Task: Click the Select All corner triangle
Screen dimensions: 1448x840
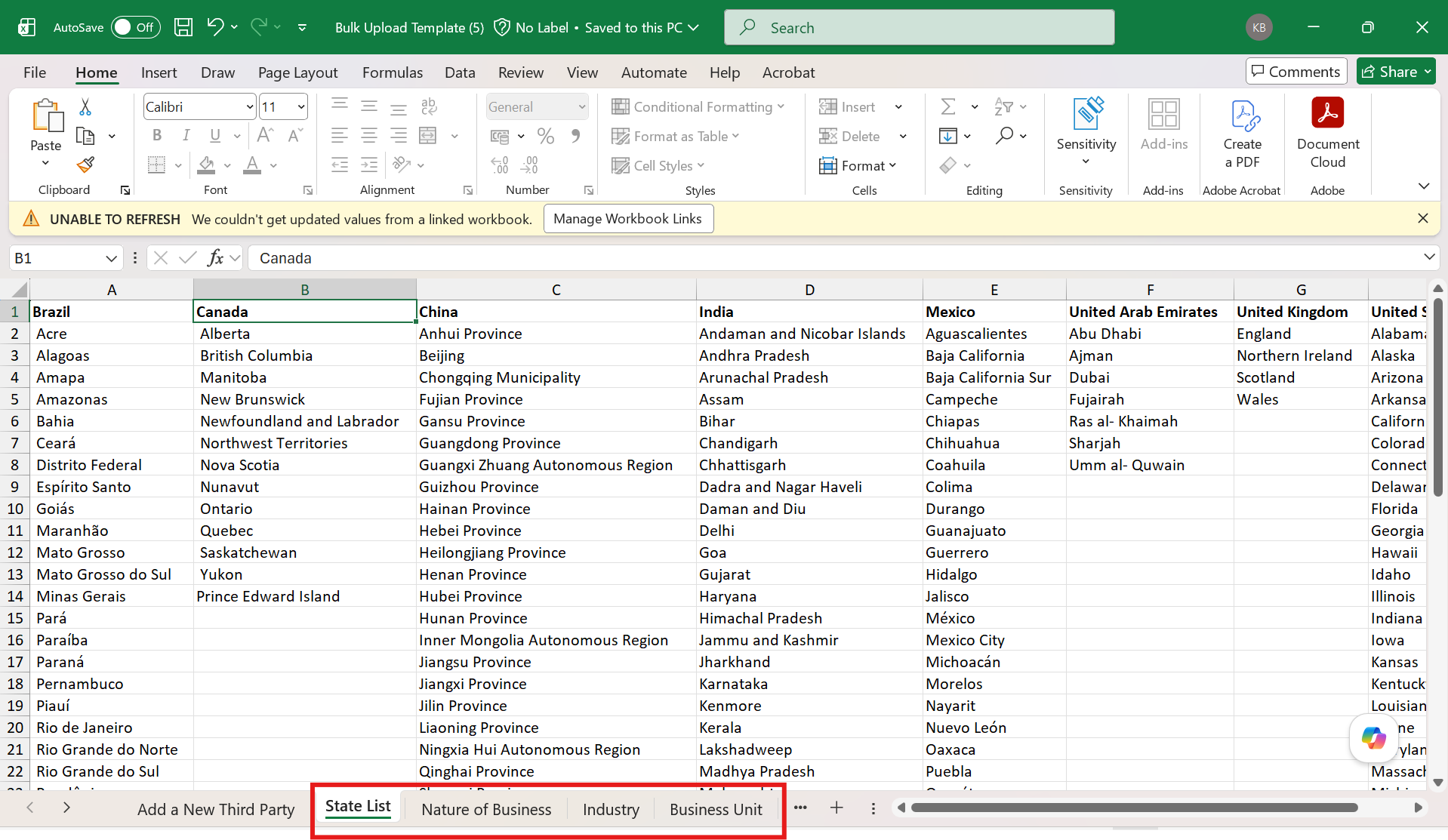Action: [19, 290]
